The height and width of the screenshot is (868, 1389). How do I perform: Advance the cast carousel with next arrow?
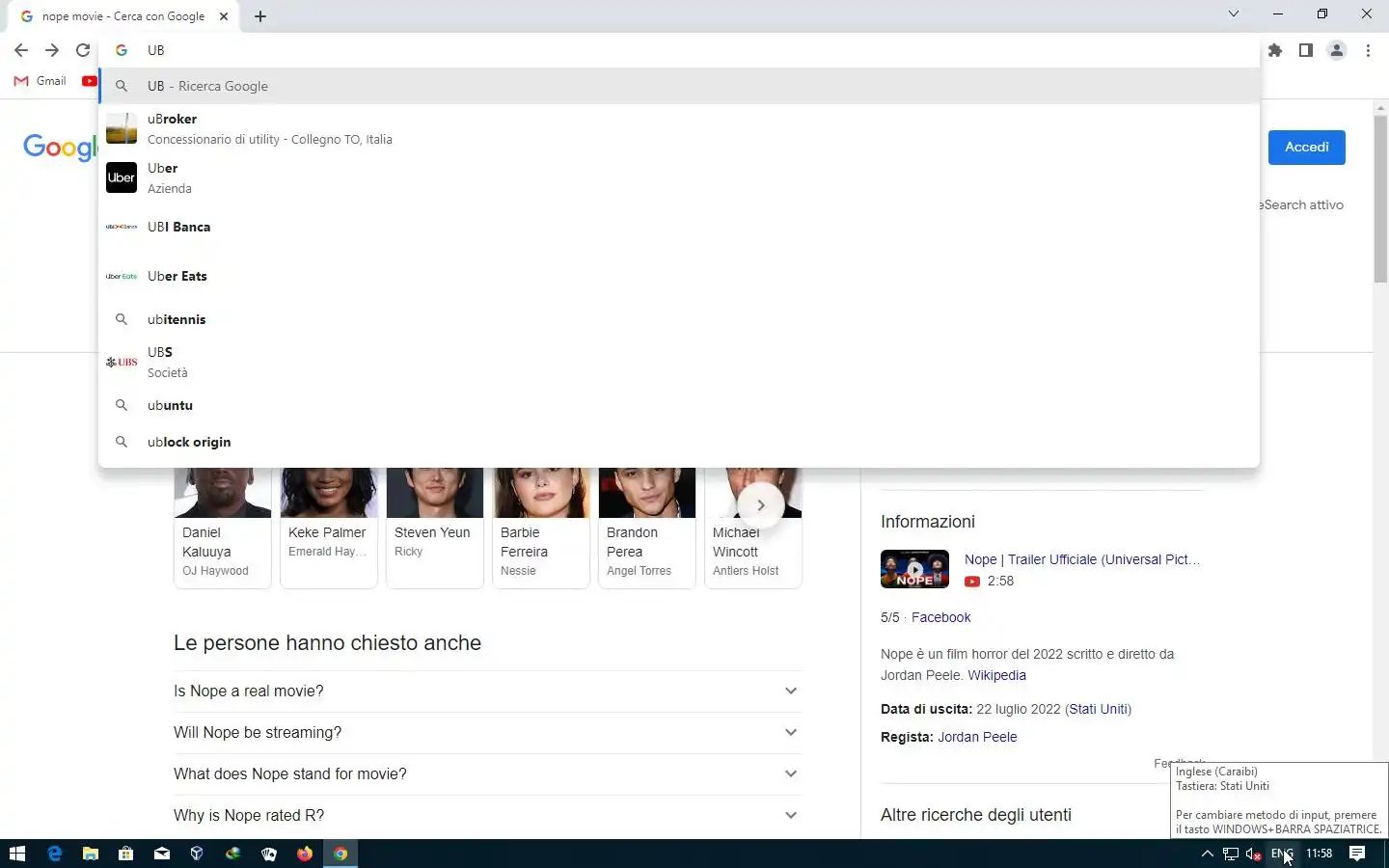coord(760,504)
